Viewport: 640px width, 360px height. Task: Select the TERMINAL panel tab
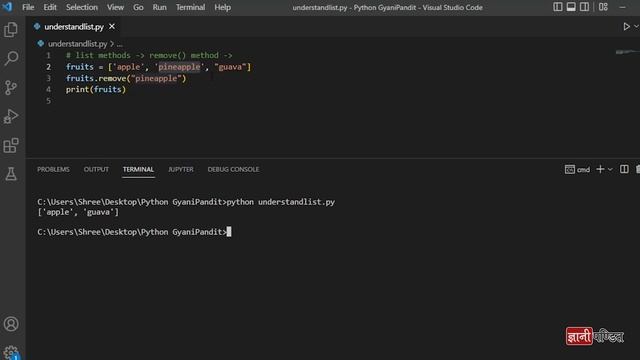[x=138, y=169]
